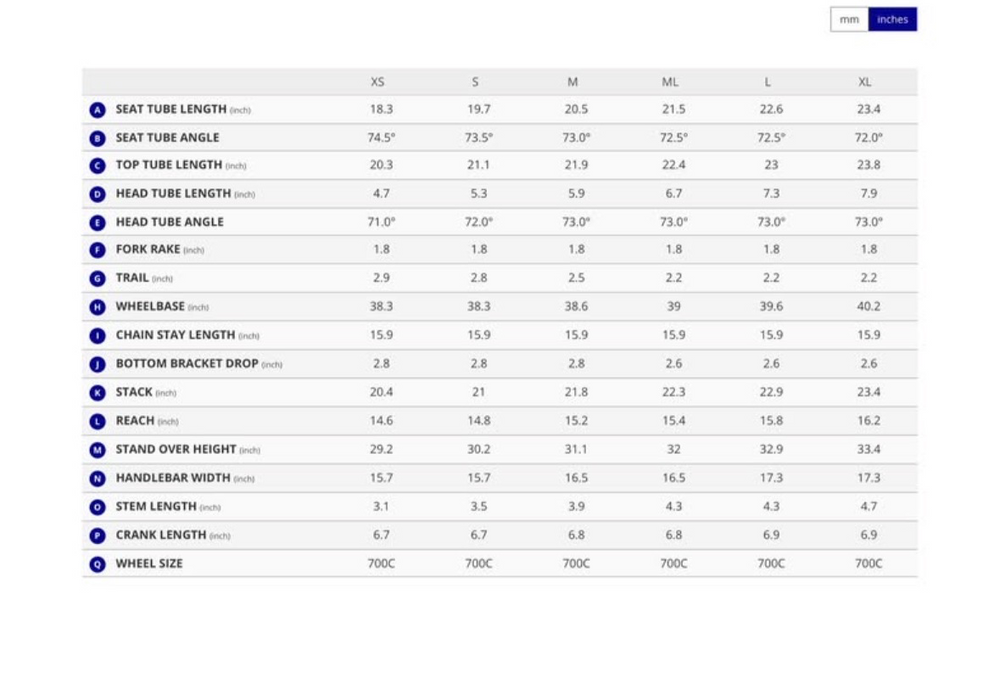Click the H icon for Wheelbase
The height and width of the screenshot is (673, 1000).
pos(98,307)
